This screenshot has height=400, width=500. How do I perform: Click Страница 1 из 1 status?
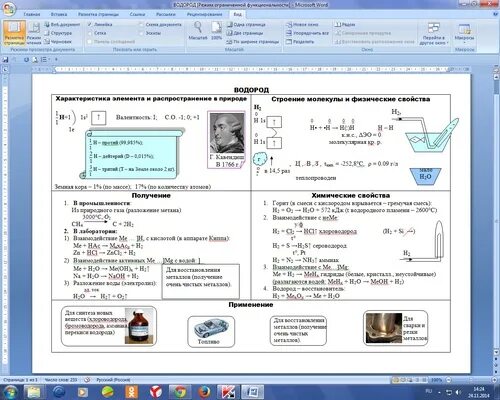tap(20, 380)
